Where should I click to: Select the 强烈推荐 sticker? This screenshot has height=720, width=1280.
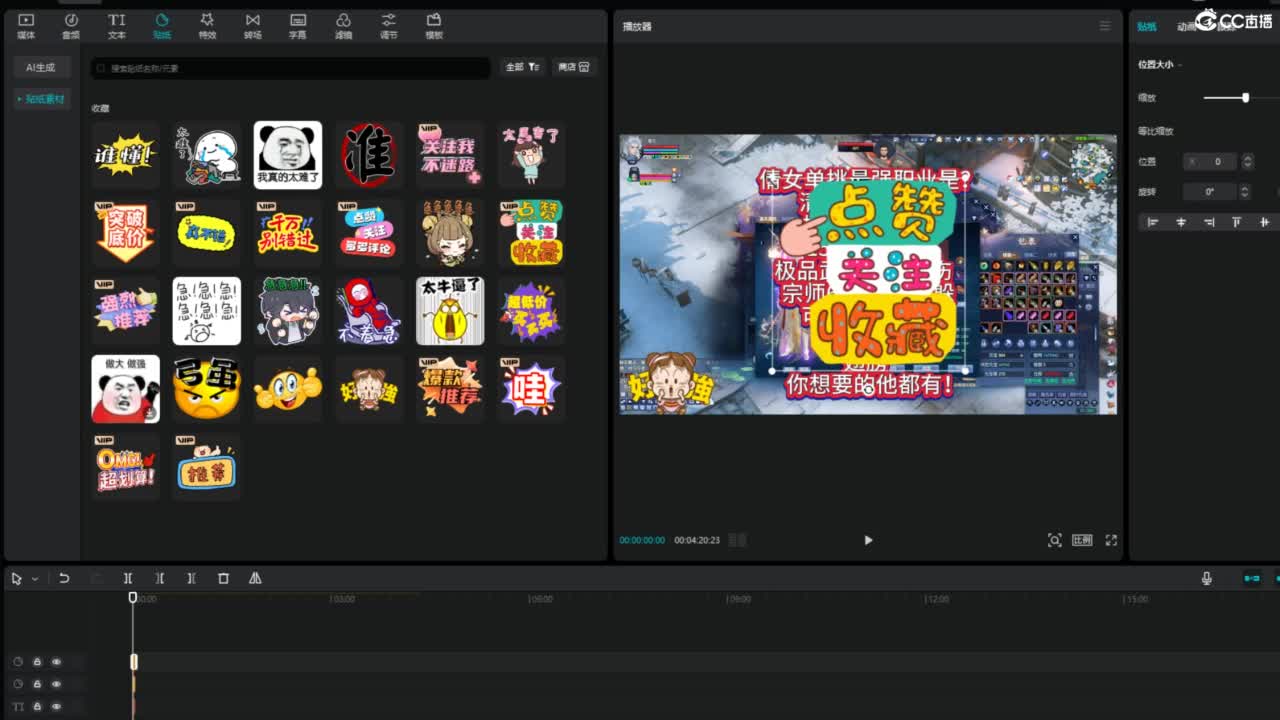click(x=125, y=311)
